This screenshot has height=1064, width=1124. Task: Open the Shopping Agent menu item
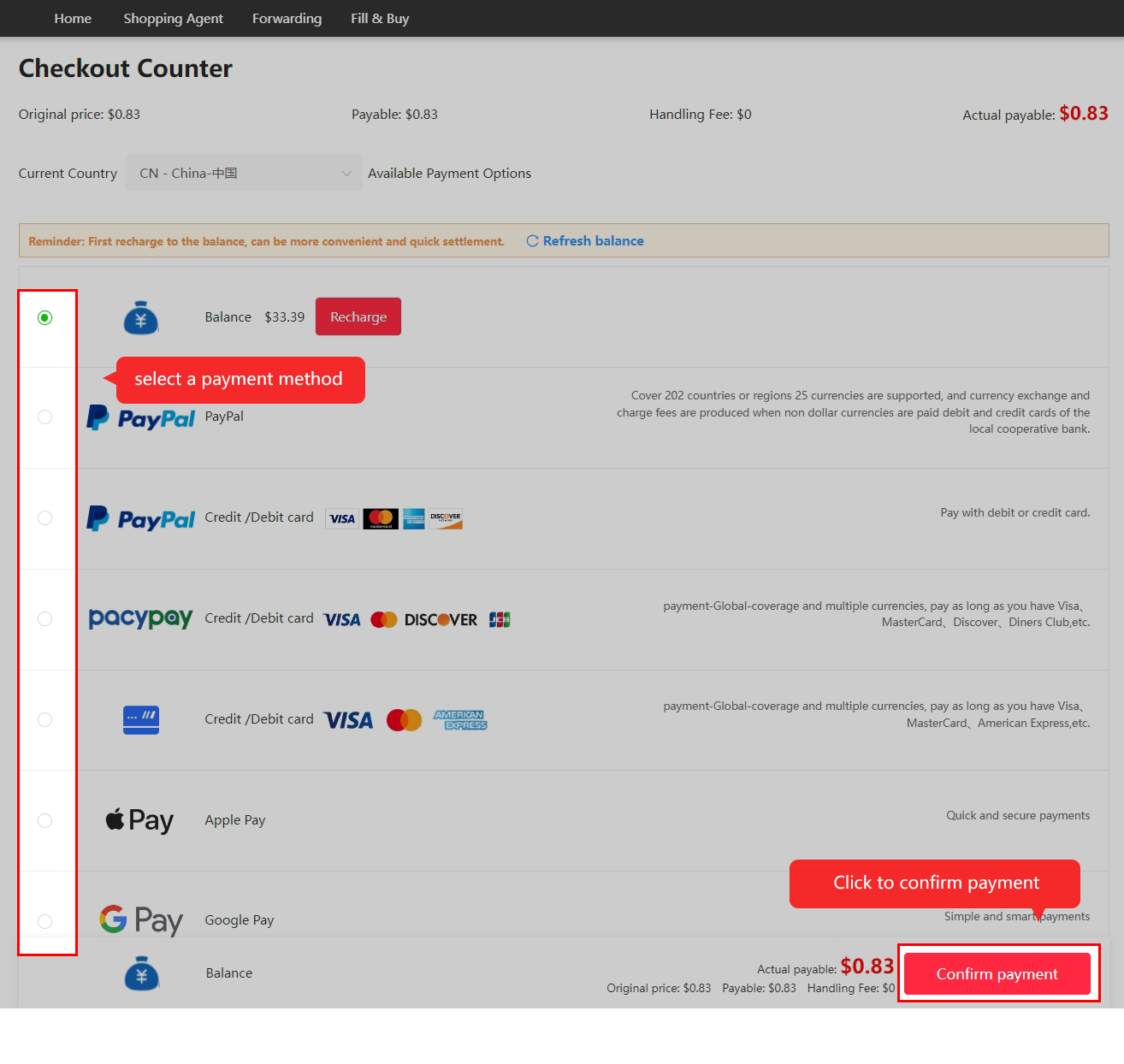(173, 18)
